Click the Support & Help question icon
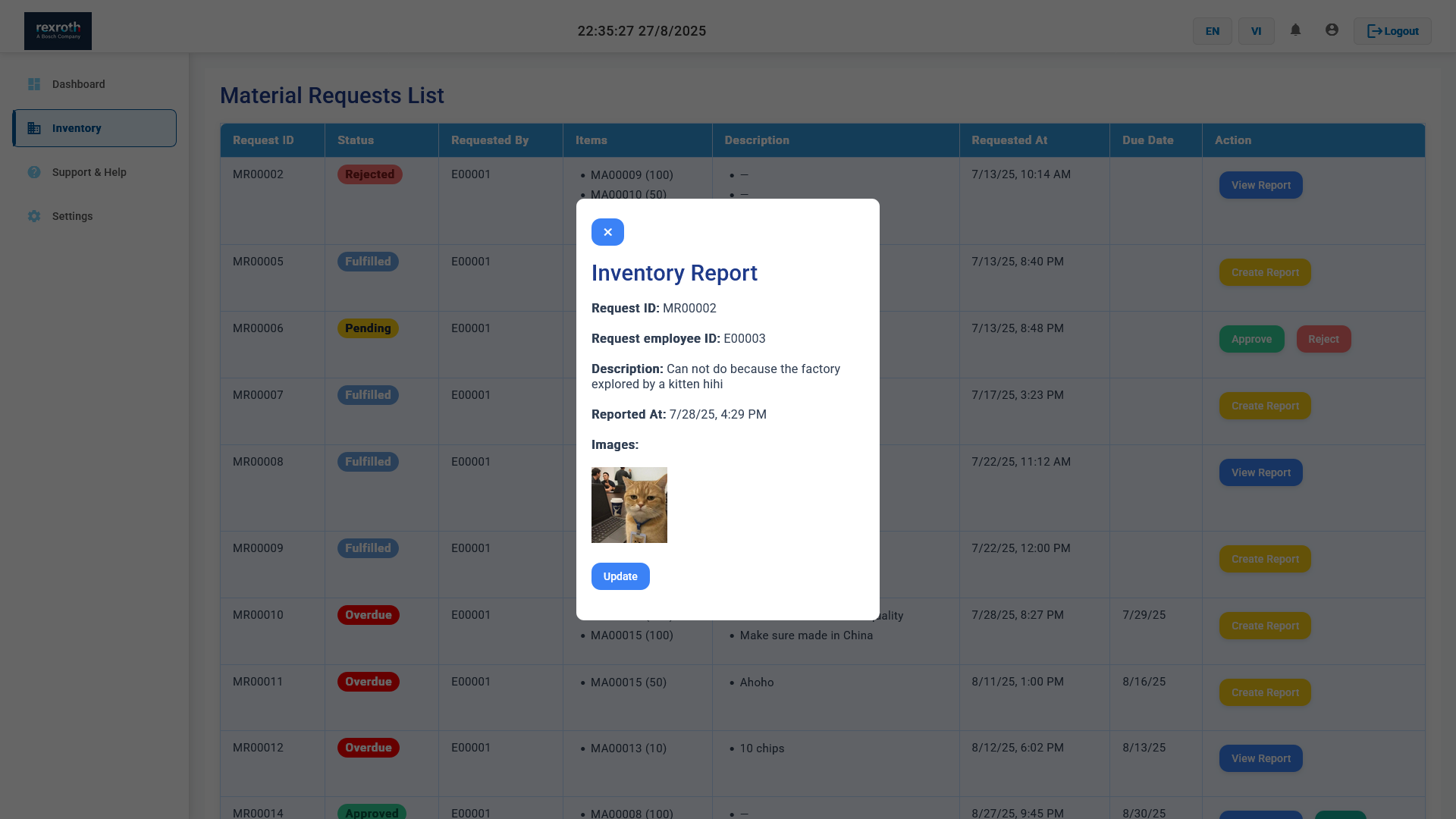This screenshot has width=1456, height=819. point(34,172)
